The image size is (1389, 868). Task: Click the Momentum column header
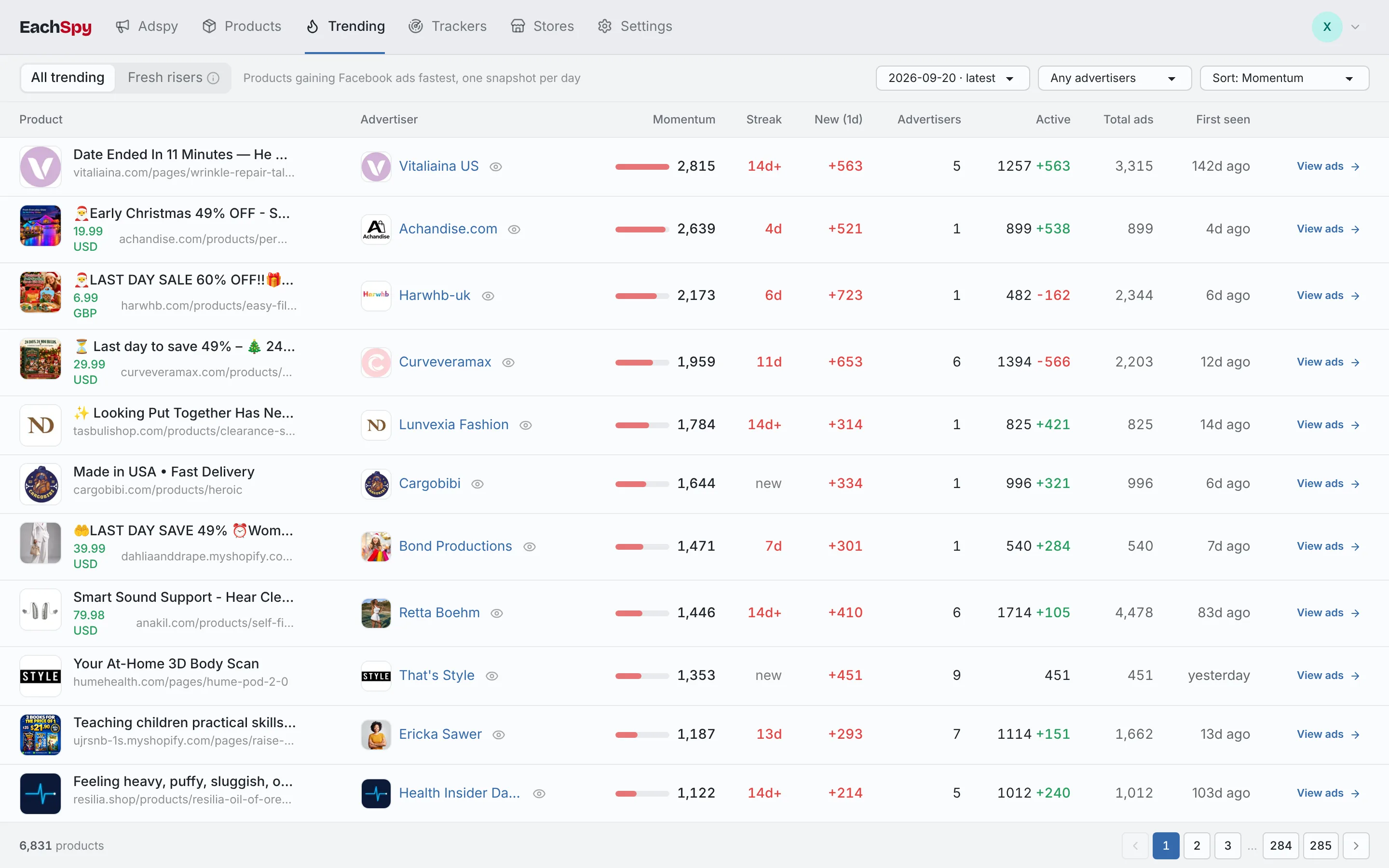click(x=683, y=120)
